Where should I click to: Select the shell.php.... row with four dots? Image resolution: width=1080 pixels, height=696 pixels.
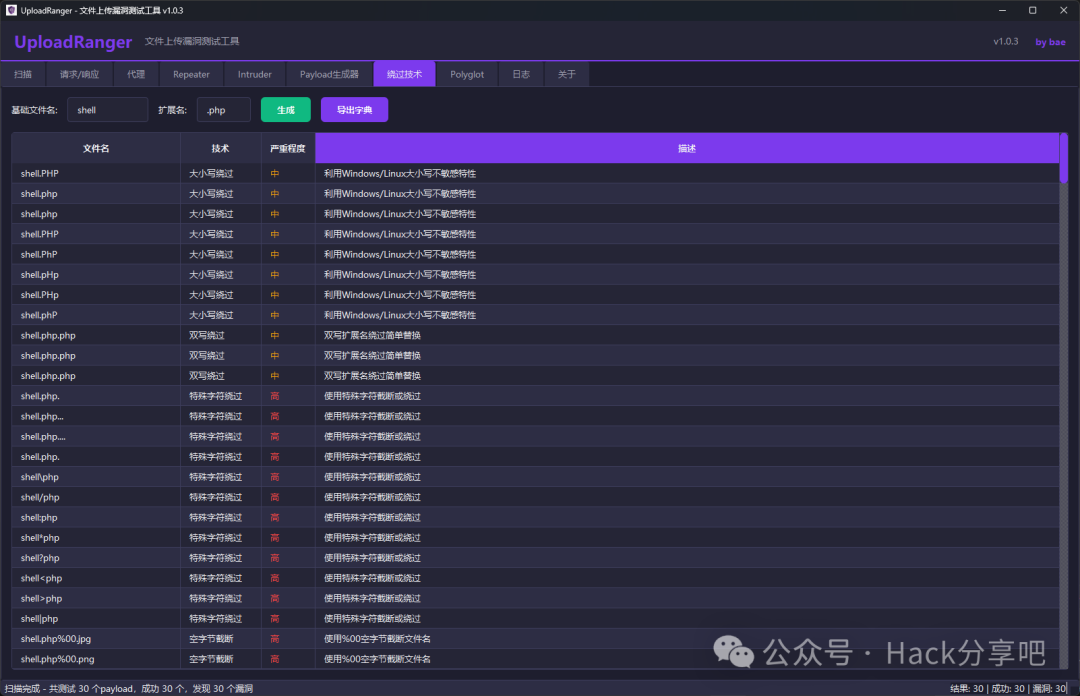(535, 436)
